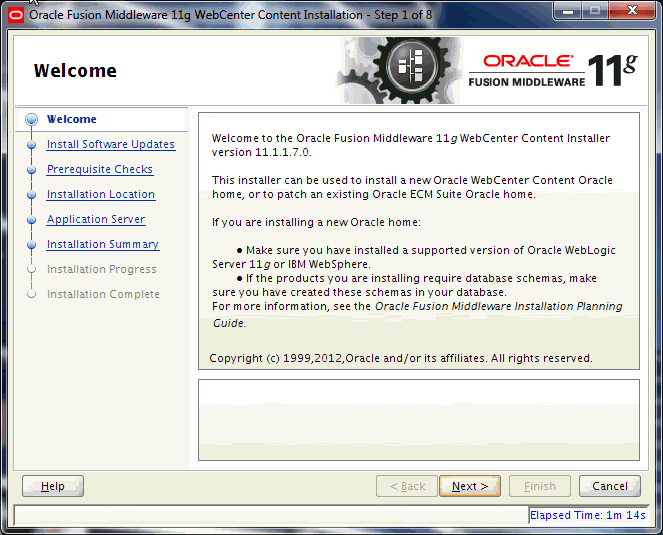The width and height of the screenshot is (663, 535).
Task: Click the Installation Progress step label
Action: [101, 269]
